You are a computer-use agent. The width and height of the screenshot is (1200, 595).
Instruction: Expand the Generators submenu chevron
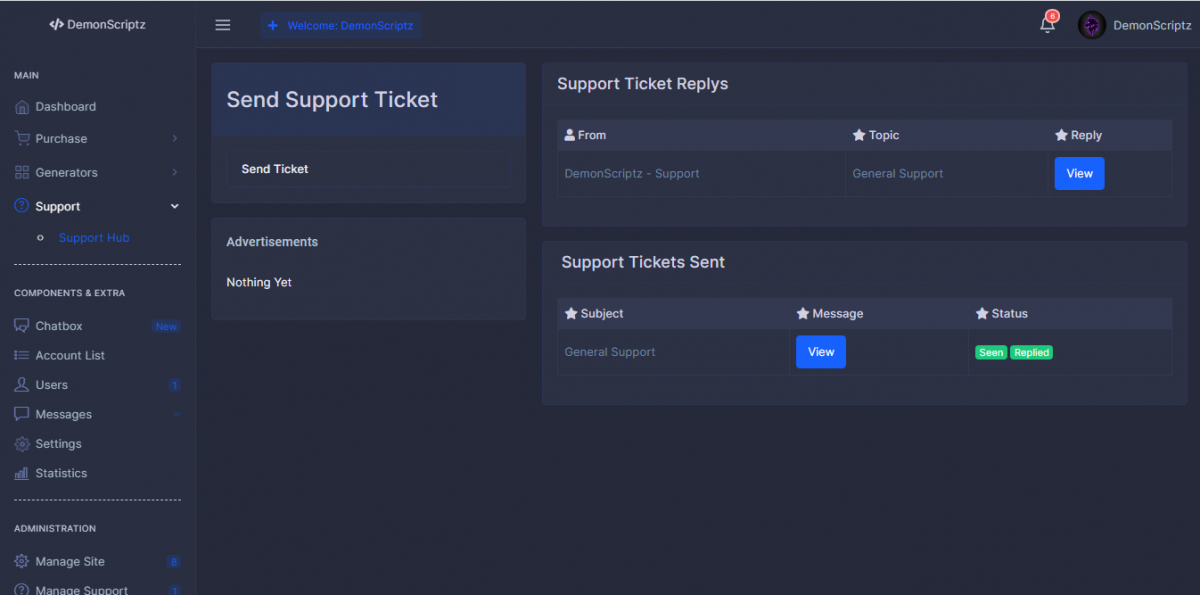tap(175, 173)
